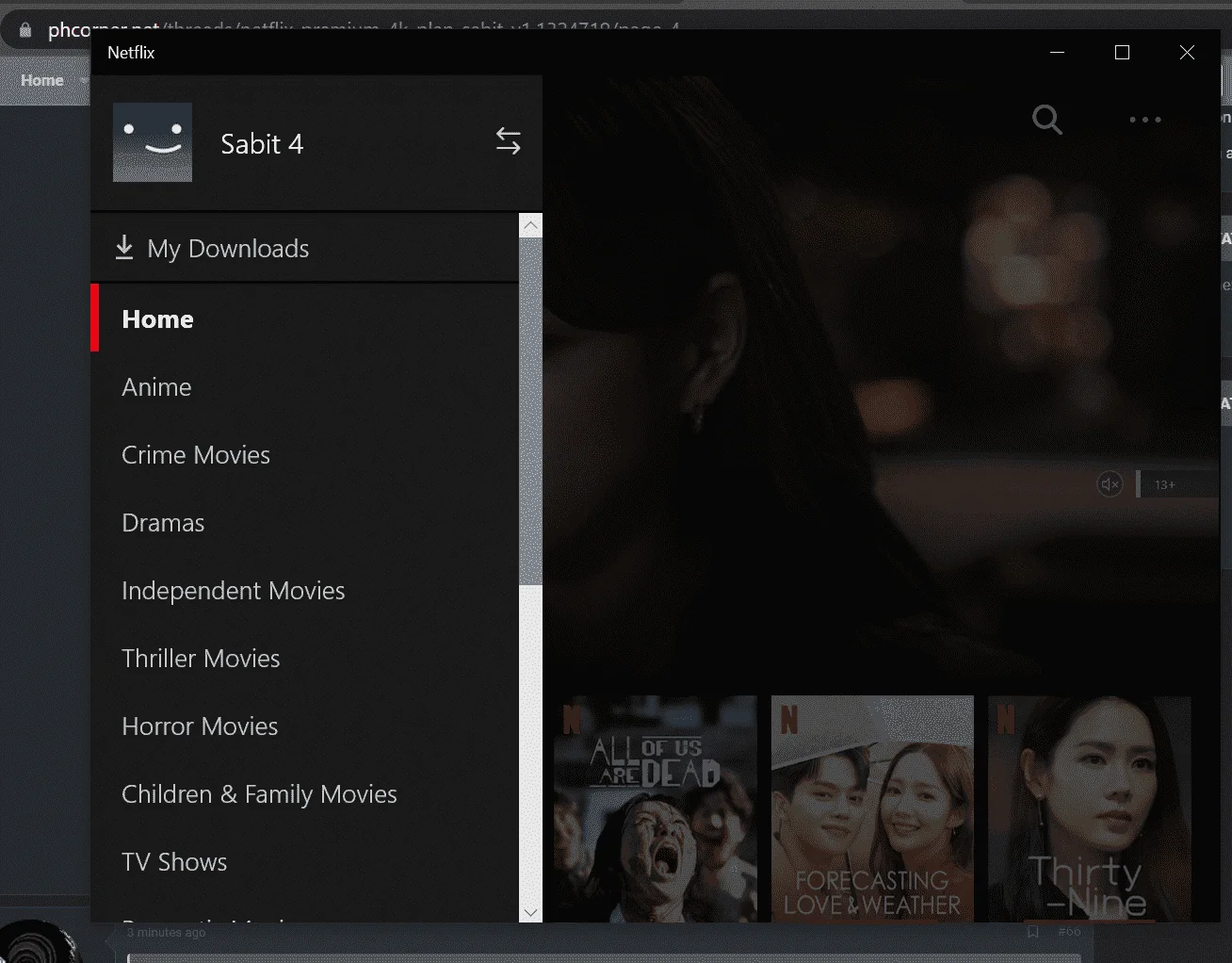
Task: Open the more options ellipsis menu
Action: pos(1145,120)
